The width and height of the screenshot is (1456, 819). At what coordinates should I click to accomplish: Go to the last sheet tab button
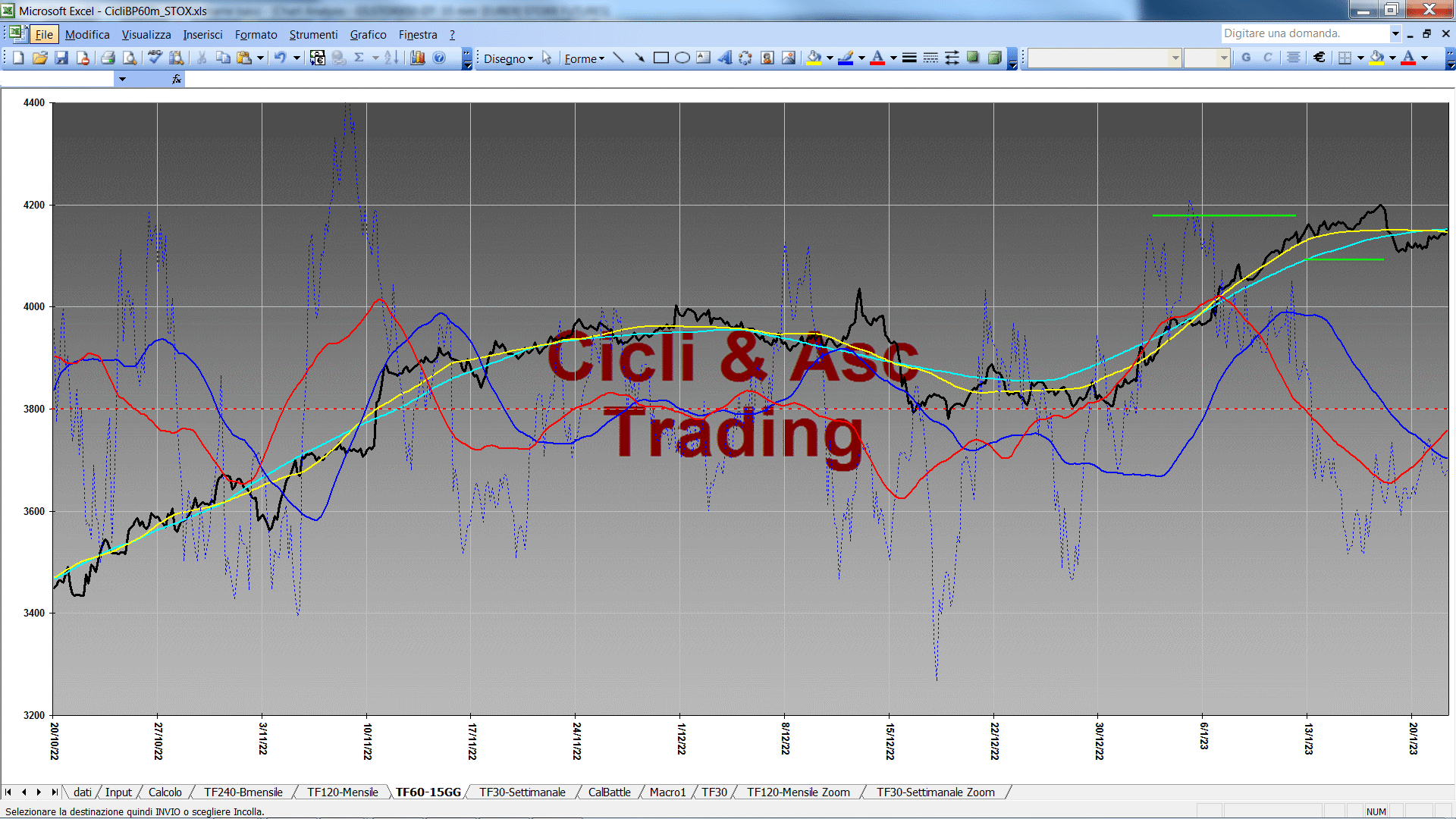55,792
